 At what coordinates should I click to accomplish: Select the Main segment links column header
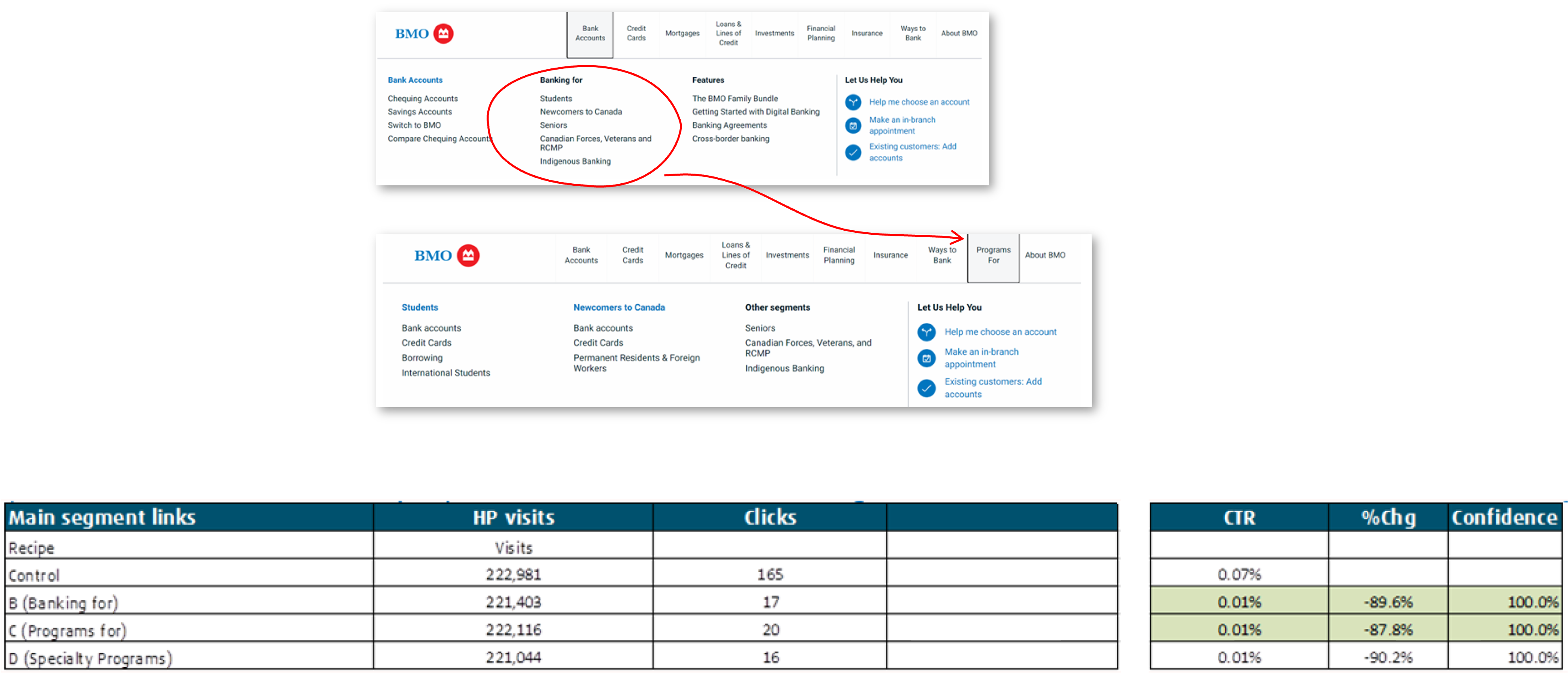coord(189,517)
